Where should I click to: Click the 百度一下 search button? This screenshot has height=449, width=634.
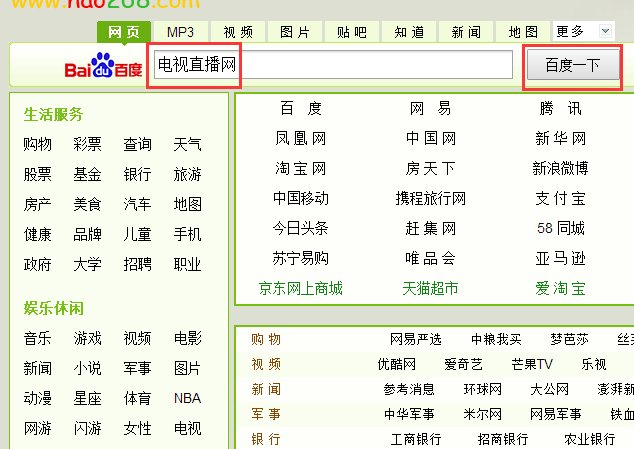[x=573, y=65]
